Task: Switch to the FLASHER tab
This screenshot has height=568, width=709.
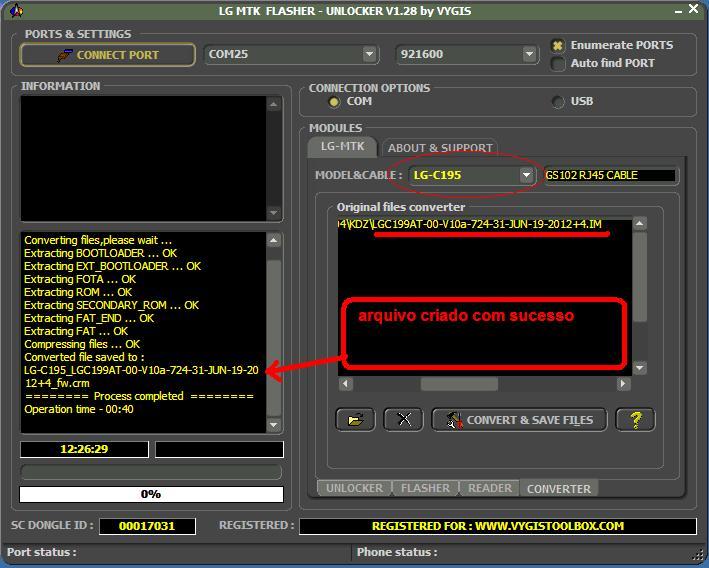Action: point(425,488)
